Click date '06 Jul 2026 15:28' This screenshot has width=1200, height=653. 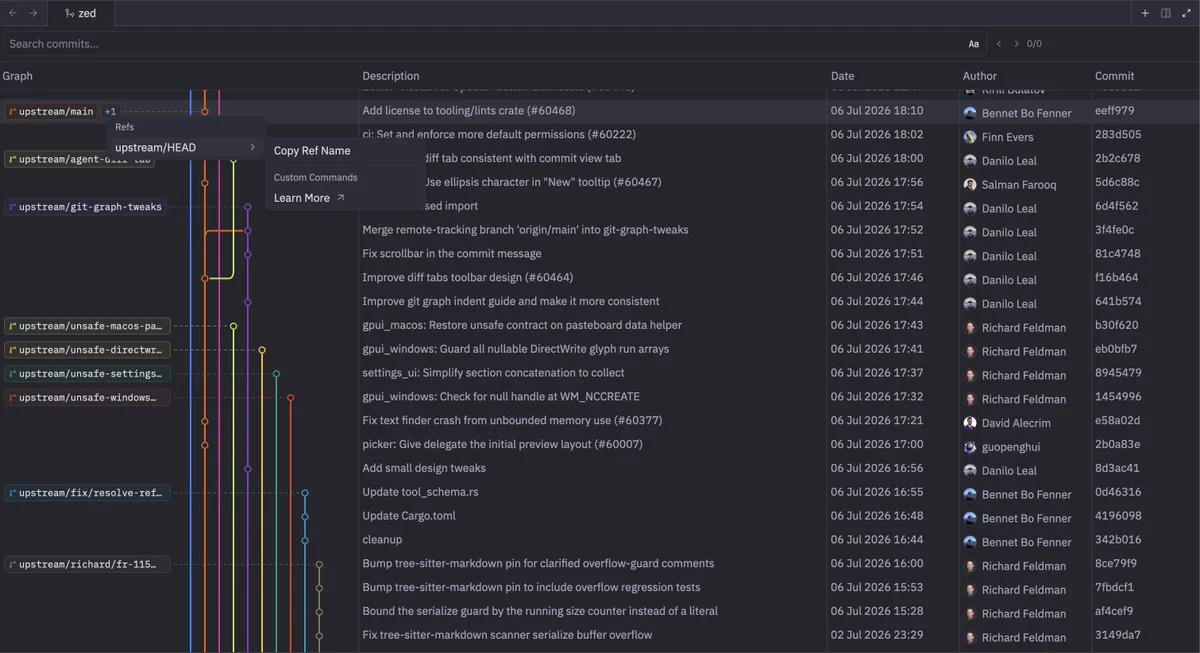[877, 611]
